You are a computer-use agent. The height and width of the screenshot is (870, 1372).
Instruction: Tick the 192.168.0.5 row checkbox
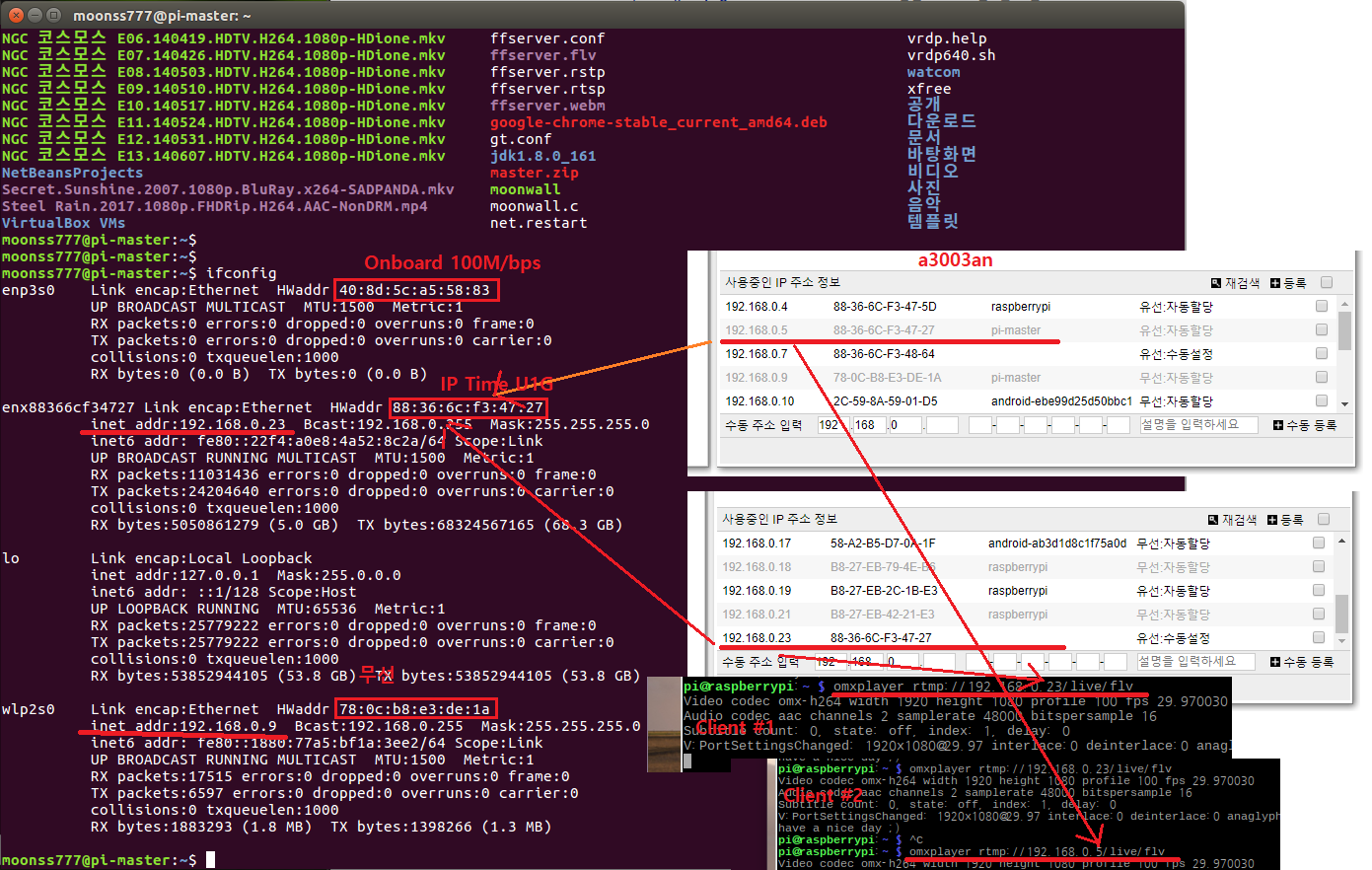(x=1322, y=329)
